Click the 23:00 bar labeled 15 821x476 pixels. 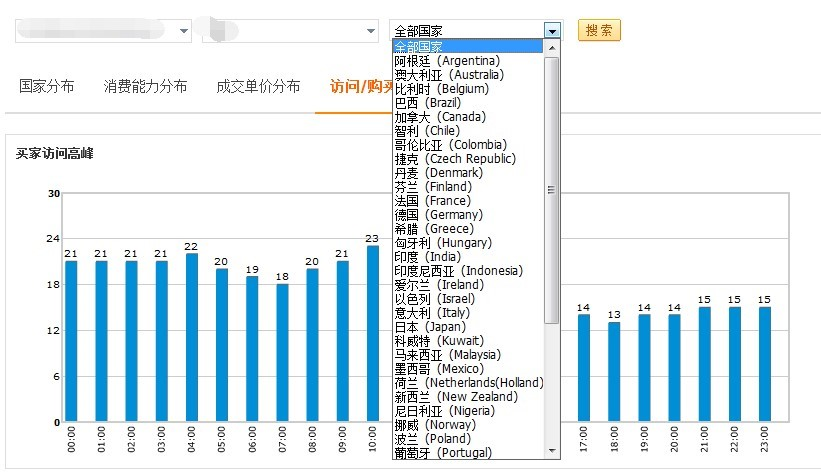765,364
